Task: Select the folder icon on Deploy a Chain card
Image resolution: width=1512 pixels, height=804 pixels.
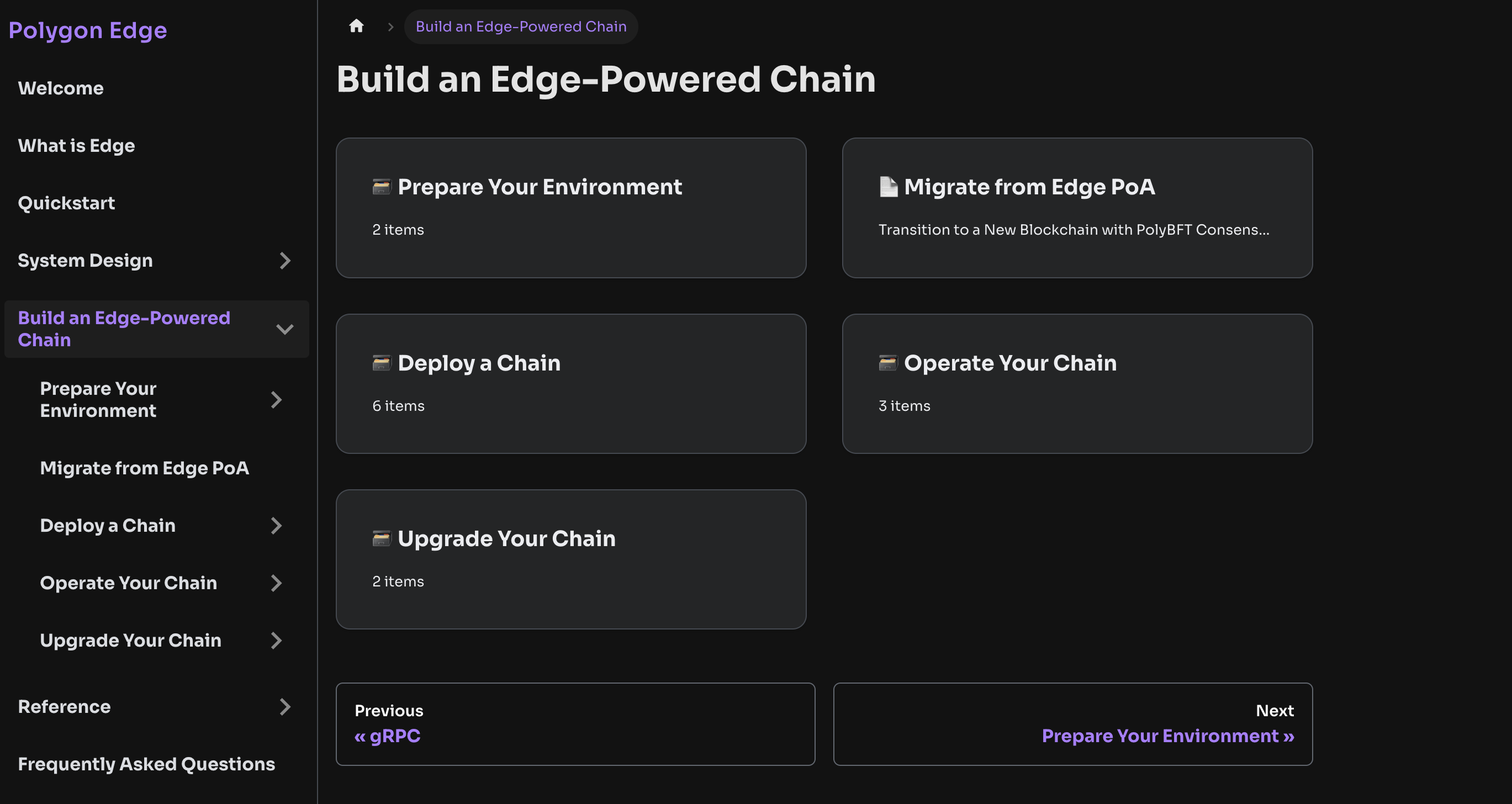Action: click(x=381, y=363)
